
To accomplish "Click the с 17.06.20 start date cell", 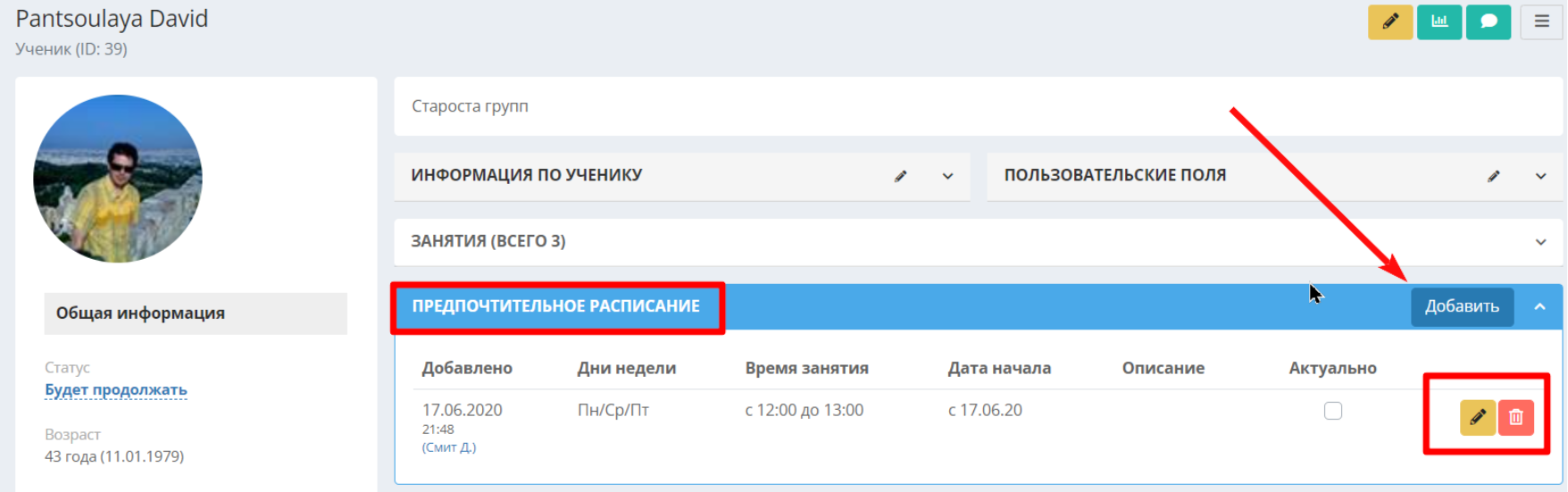I will (x=985, y=410).
